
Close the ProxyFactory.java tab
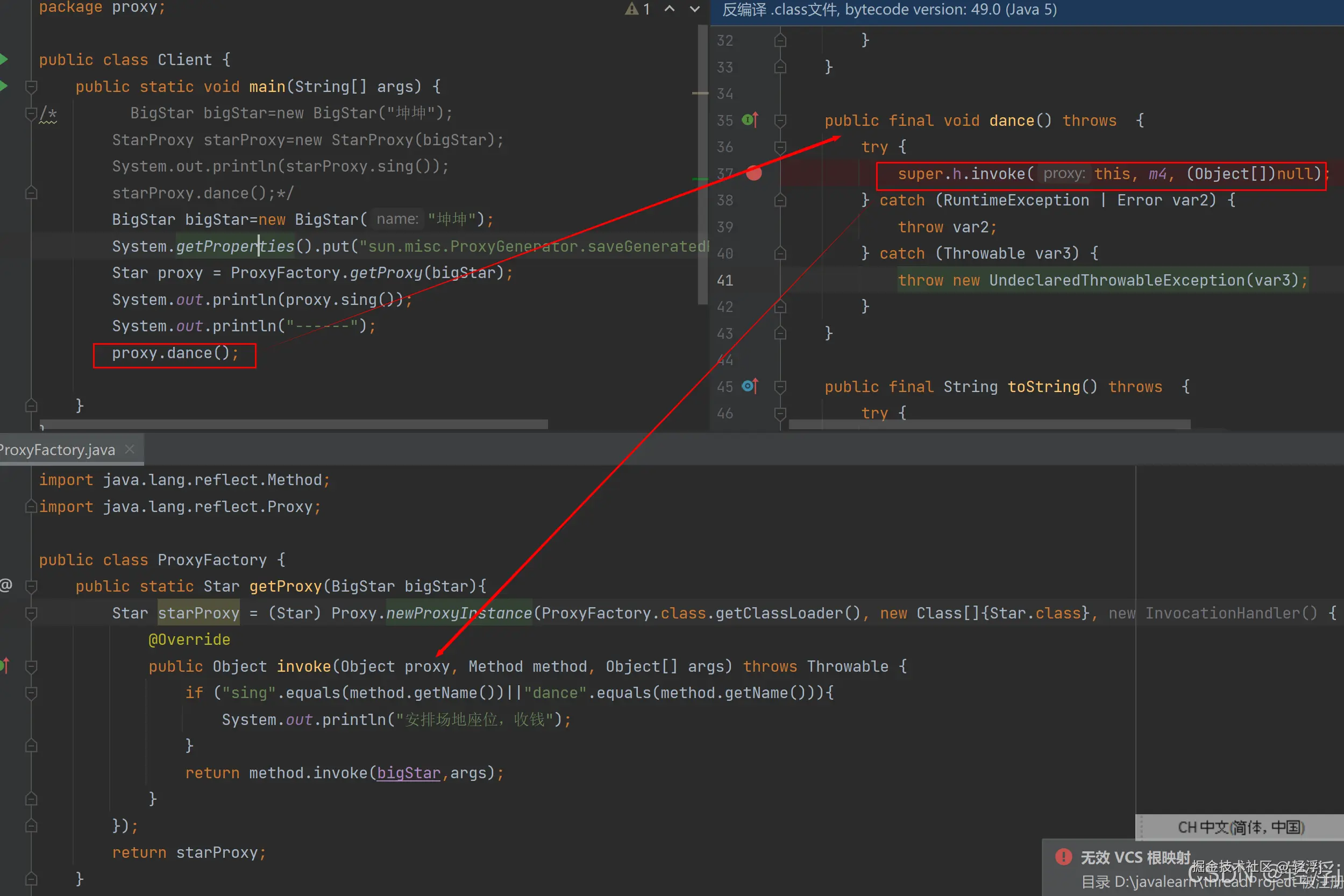(130, 449)
